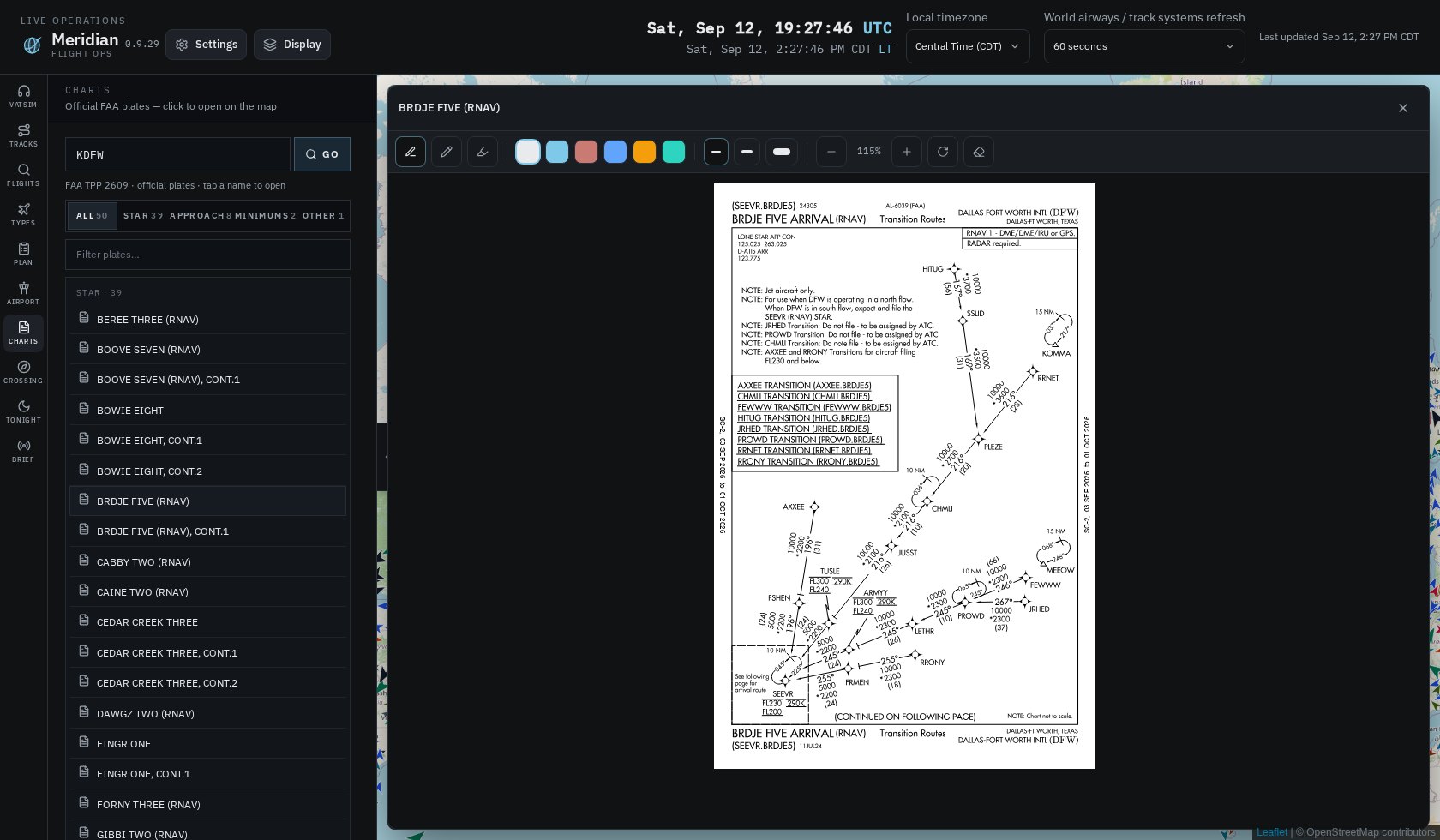Click document icon beside BOWIE EIGHT
The width and height of the screenshot is (1440, 840).
[84, 409]
